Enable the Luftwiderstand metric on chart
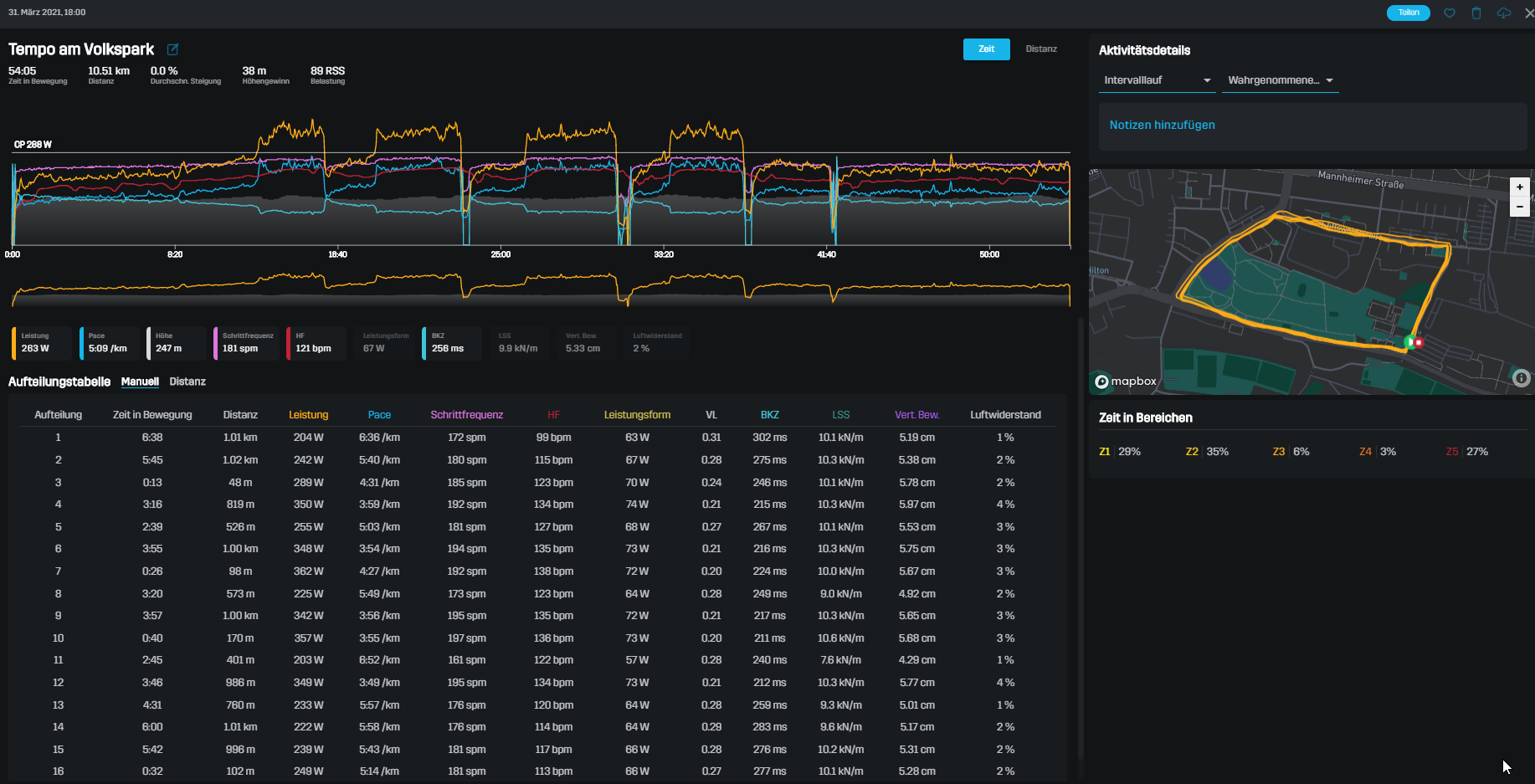This screenshot has width=1535, height=784. click(x=656, y=343)
